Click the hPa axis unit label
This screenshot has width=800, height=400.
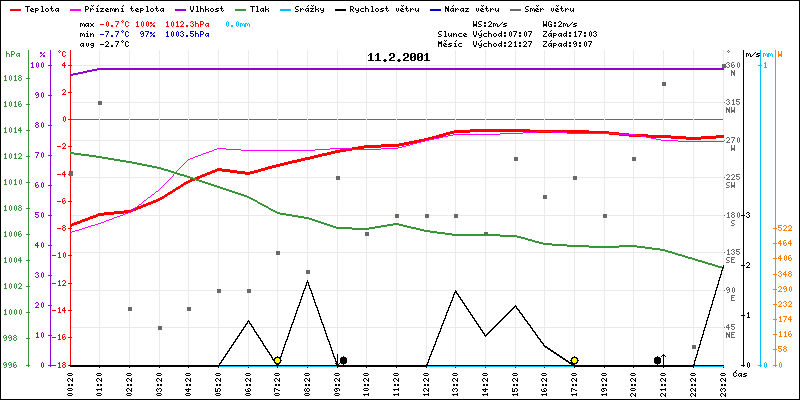(12, 54)
